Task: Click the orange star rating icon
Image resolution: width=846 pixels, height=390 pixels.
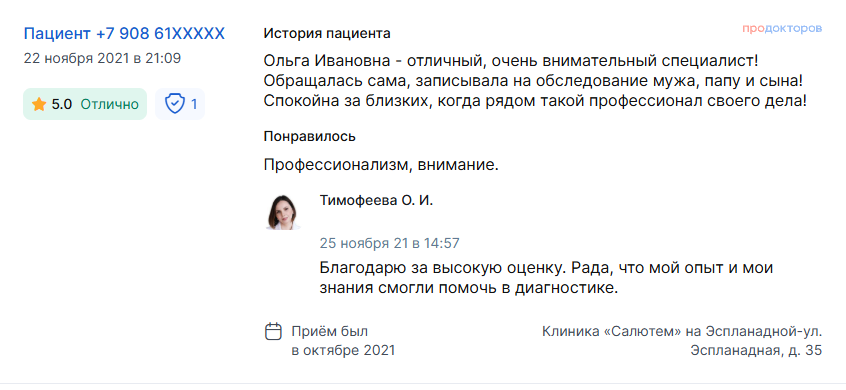Action: click(x=39, y=104)
